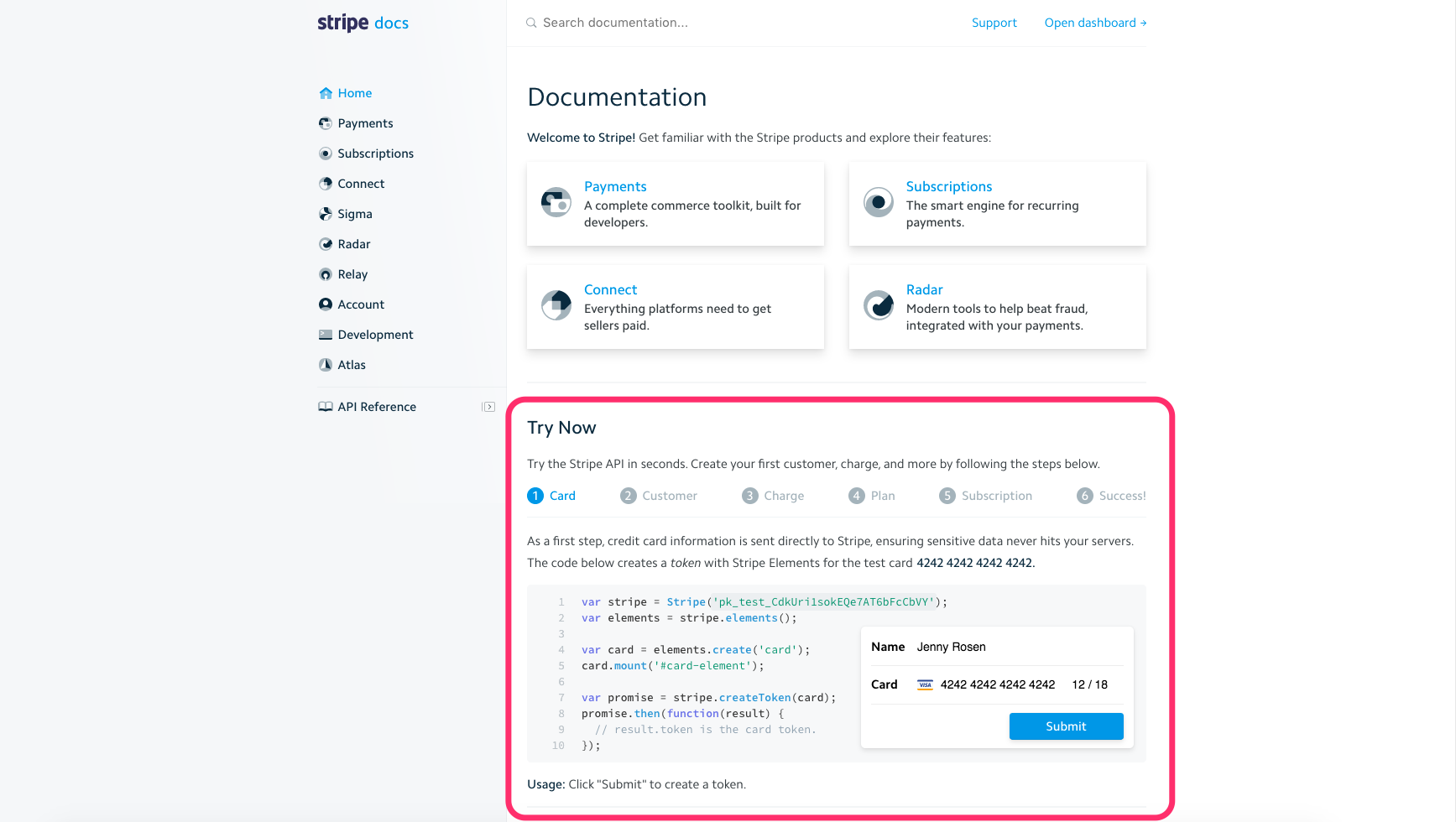
Task: Open the Payments card title link
Action: coord(615,186)
